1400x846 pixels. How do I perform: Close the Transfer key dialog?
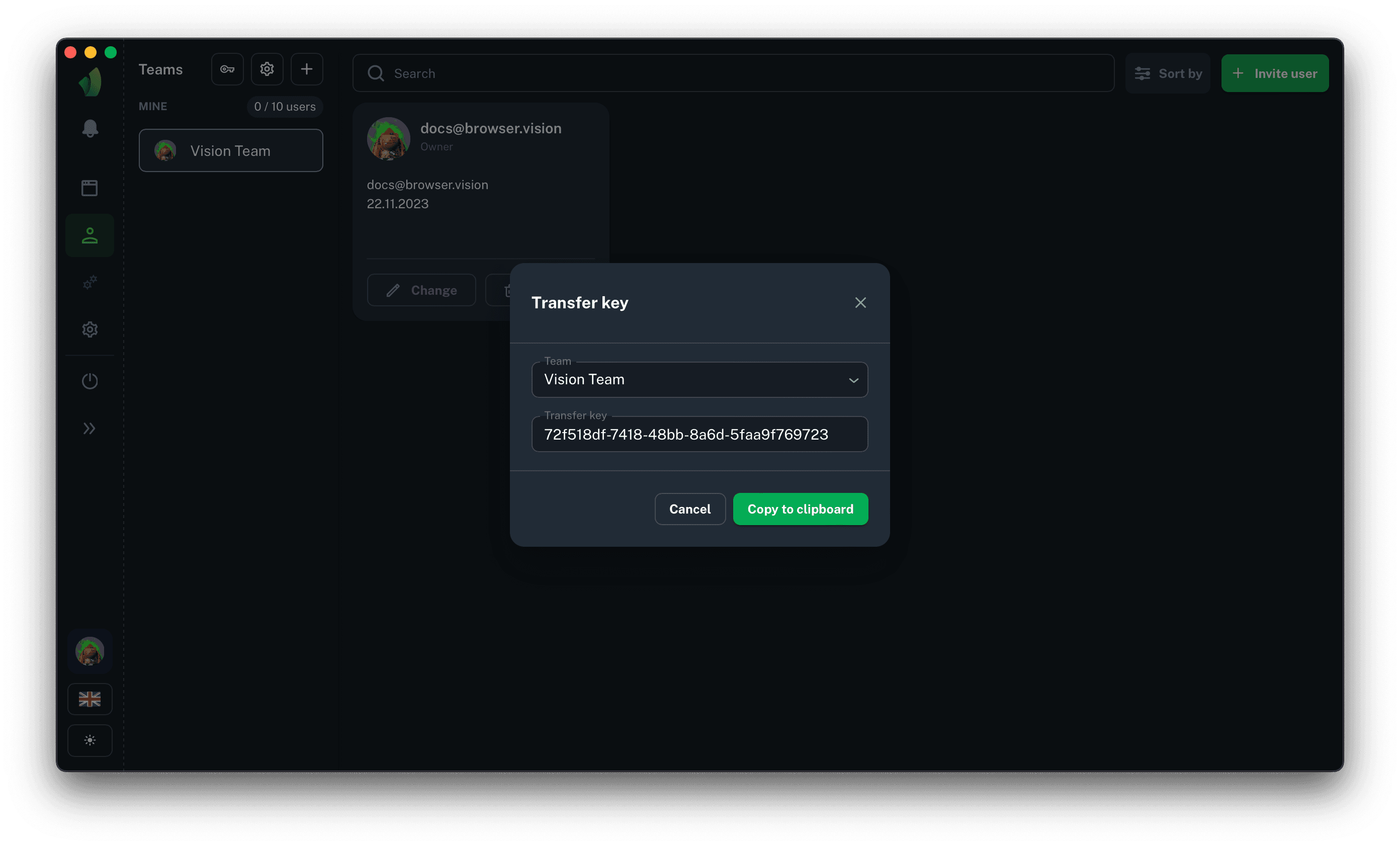(860, 303)
